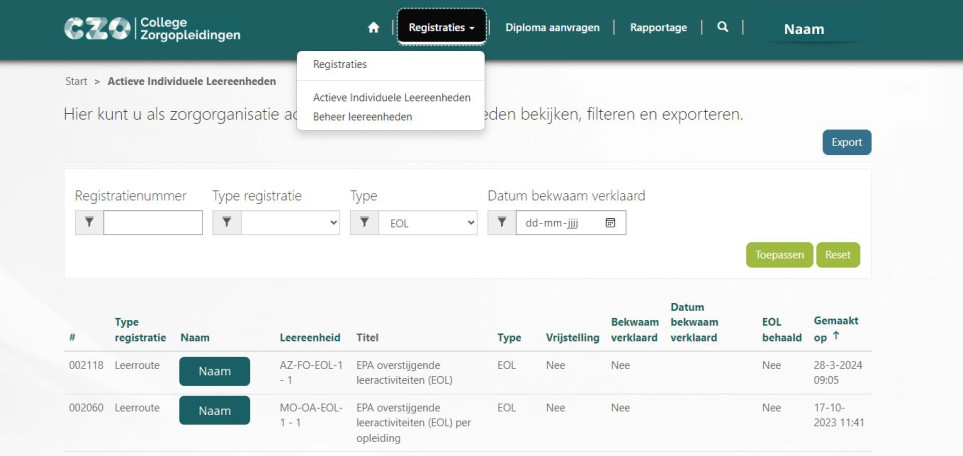Select Actieve Individuele Leereenheden menu item
This screenshot has width=963, height=456.
point(391,98)
